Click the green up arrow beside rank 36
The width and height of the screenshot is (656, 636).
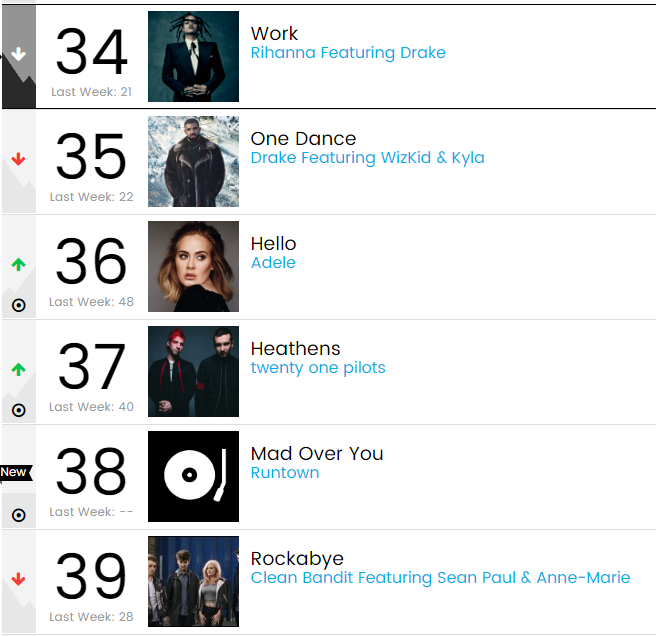(x=18, y=265)
